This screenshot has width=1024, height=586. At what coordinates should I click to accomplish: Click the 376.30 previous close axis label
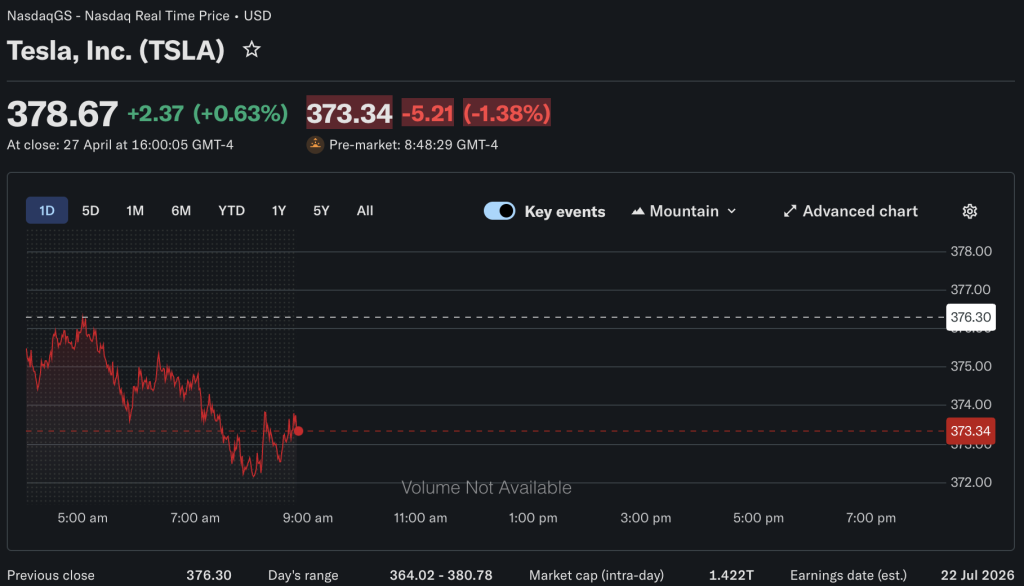(x=970, y=317)
